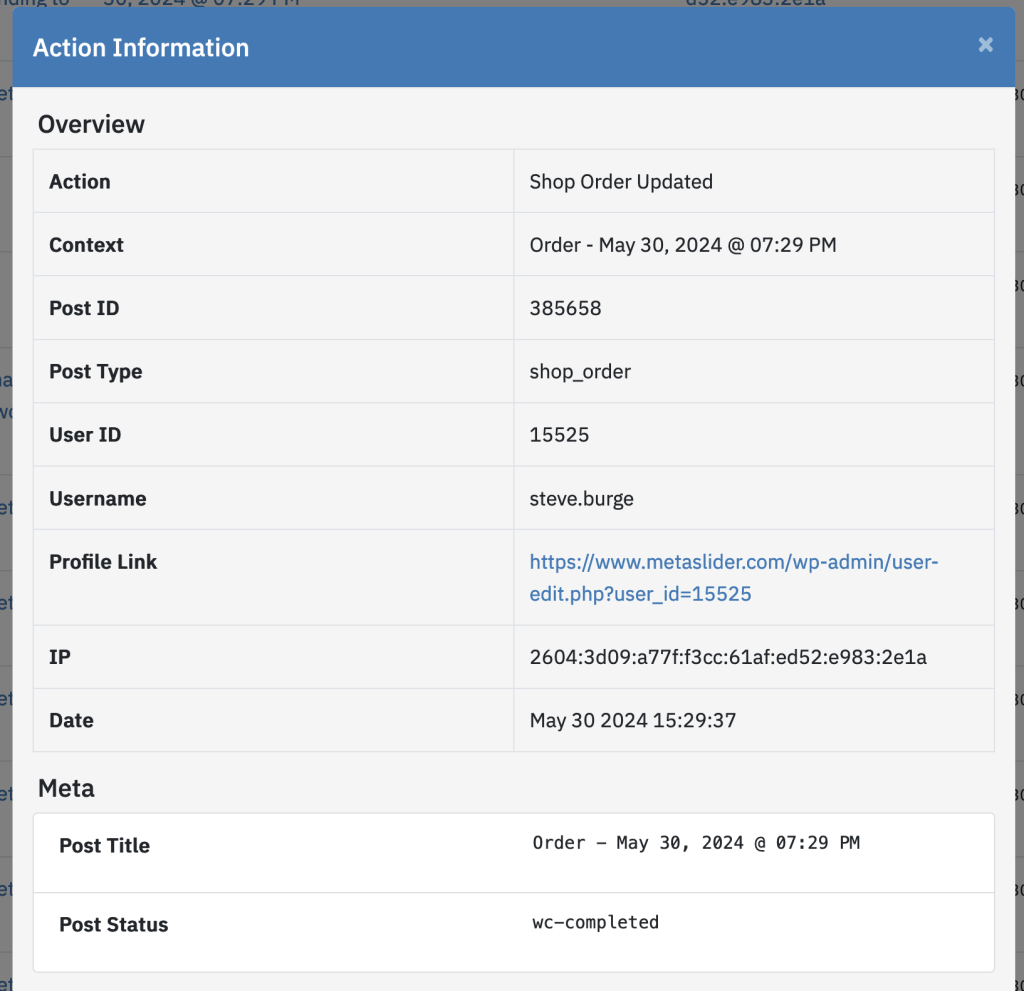This screenshot has width=1024, height=991.
Task: Select the Post Type row label
Action: pyautogui.click(x=95, y=371)
